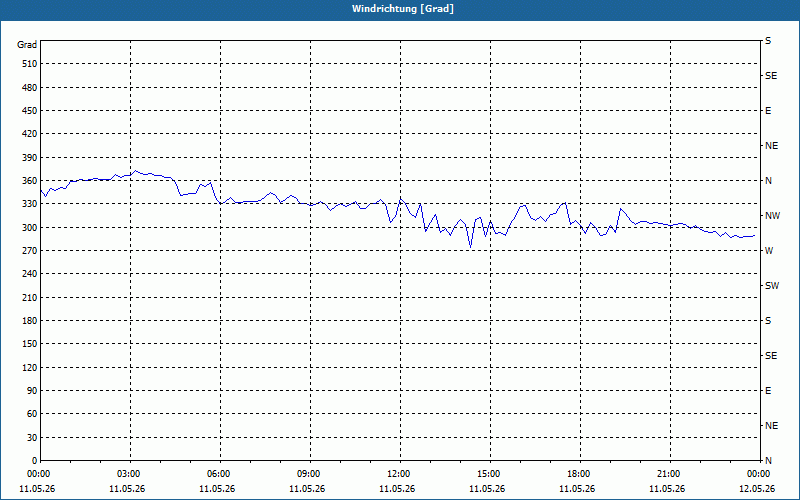Pick the 30 y-axis value

[32, 438]
